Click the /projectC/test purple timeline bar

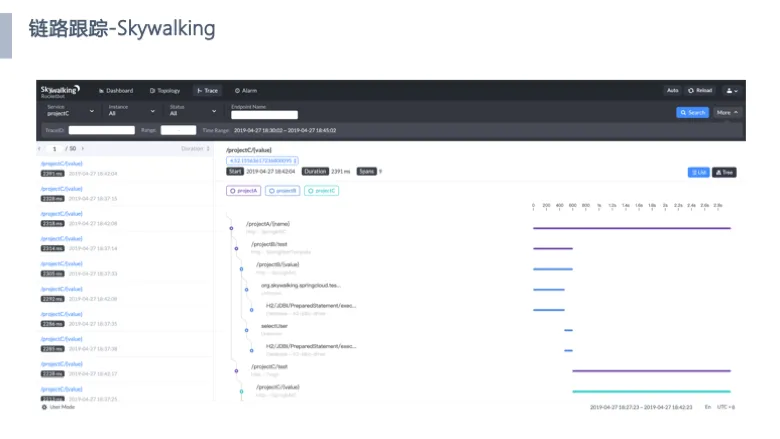[x=652, y=371]
